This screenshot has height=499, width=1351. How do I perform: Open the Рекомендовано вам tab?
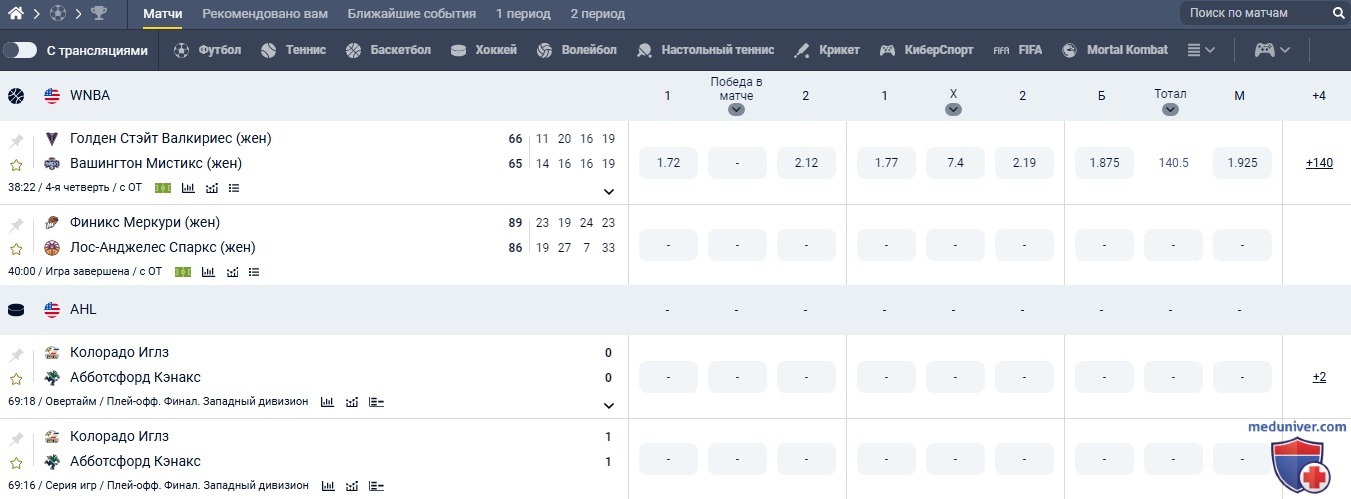tap(265, 14)
